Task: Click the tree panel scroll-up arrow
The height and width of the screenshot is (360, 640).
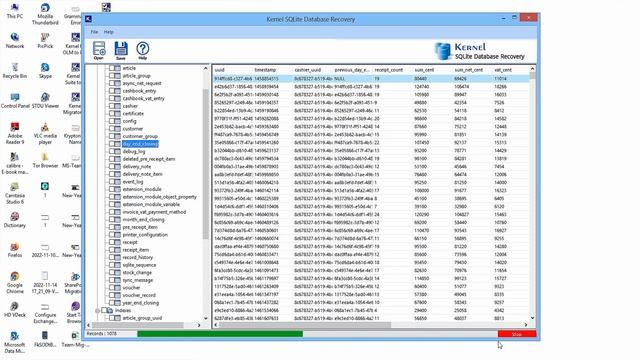Action: coord(205,69)
